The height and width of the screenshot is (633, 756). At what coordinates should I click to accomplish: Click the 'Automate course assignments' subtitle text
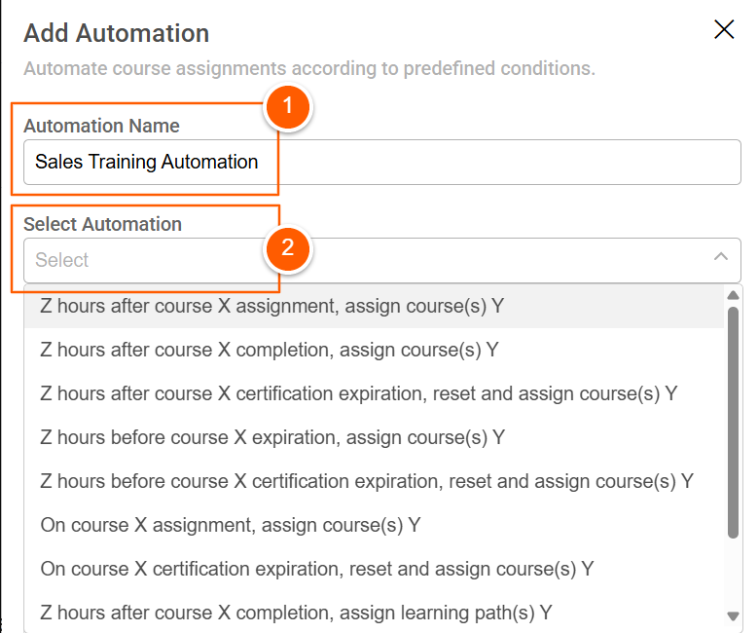click(x=310, y=68)
